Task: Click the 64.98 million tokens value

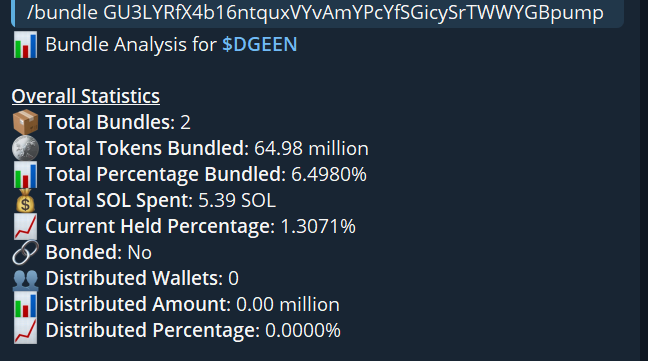Action: [x=311, y=149]
